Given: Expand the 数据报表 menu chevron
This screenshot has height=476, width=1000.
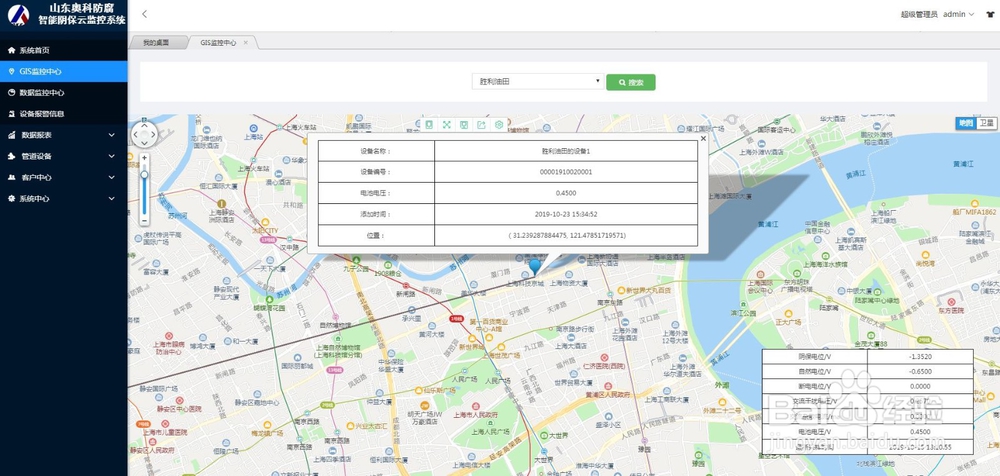Looking at the screenshot, I should click(112, 135).
